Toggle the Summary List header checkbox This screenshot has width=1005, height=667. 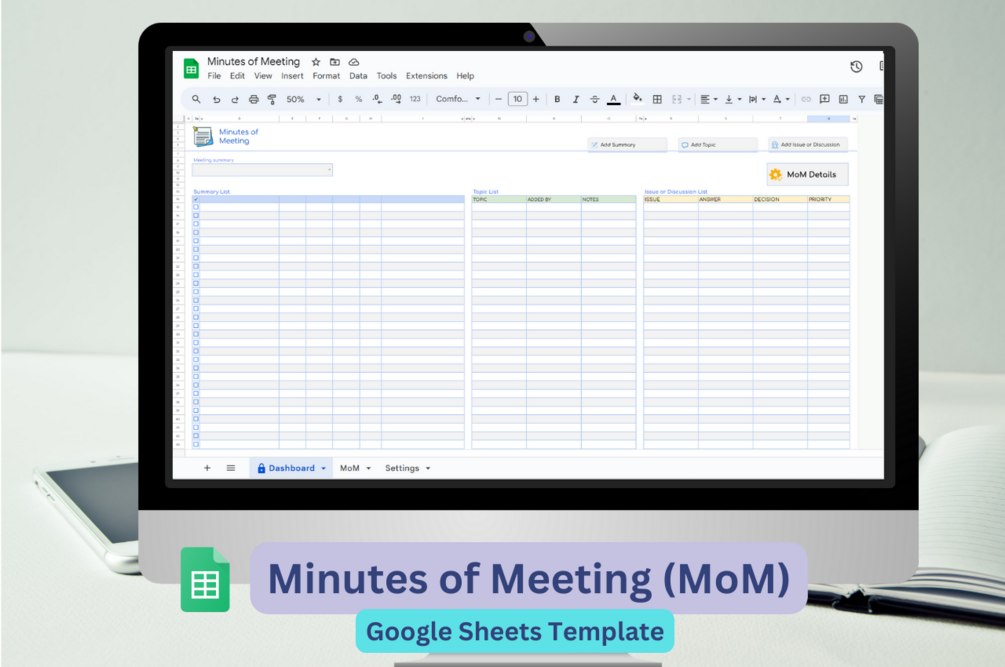click(x=196, y=199)
